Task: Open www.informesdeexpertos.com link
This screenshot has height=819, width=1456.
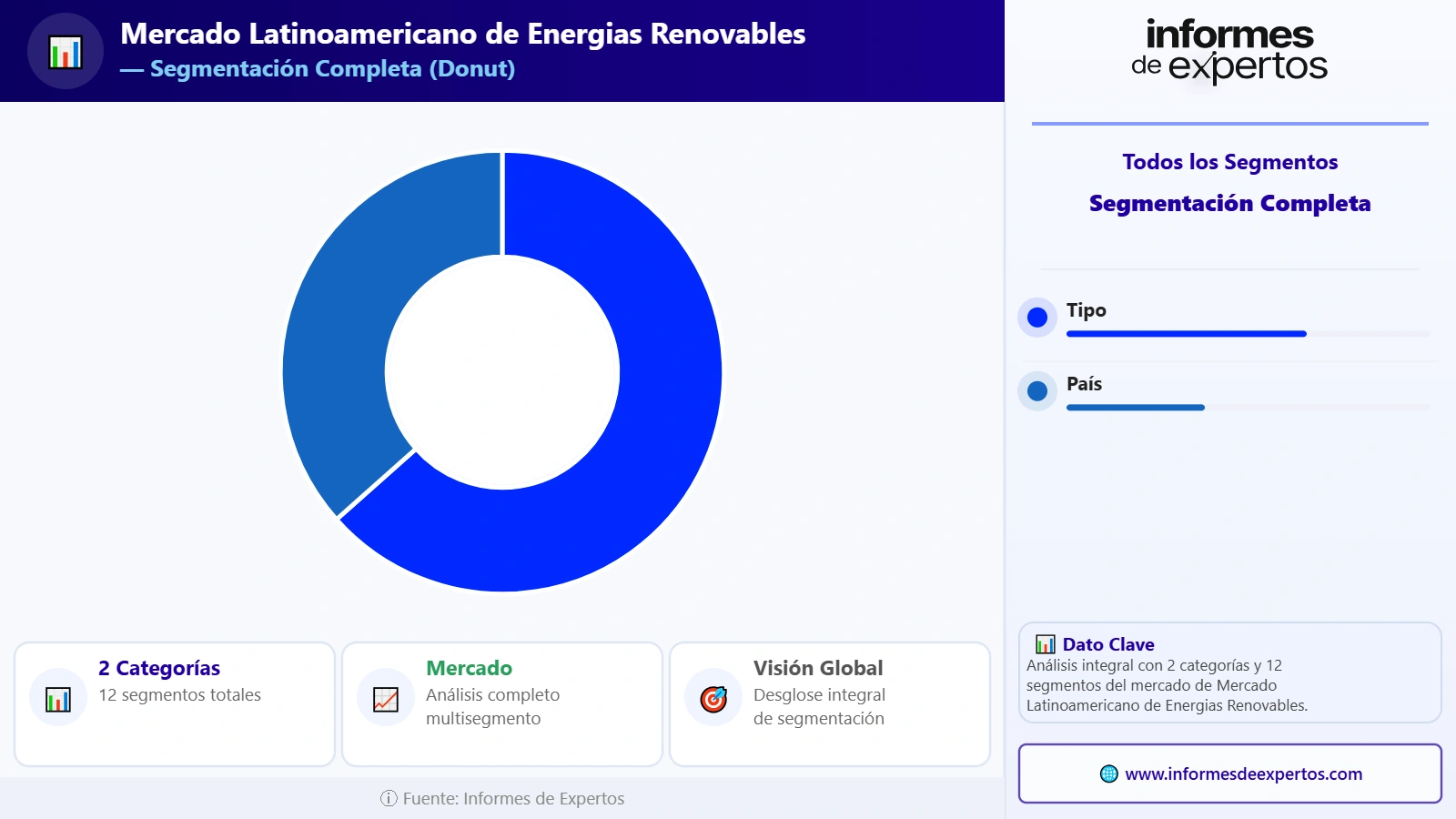Action: click(x=1243, y=773)
